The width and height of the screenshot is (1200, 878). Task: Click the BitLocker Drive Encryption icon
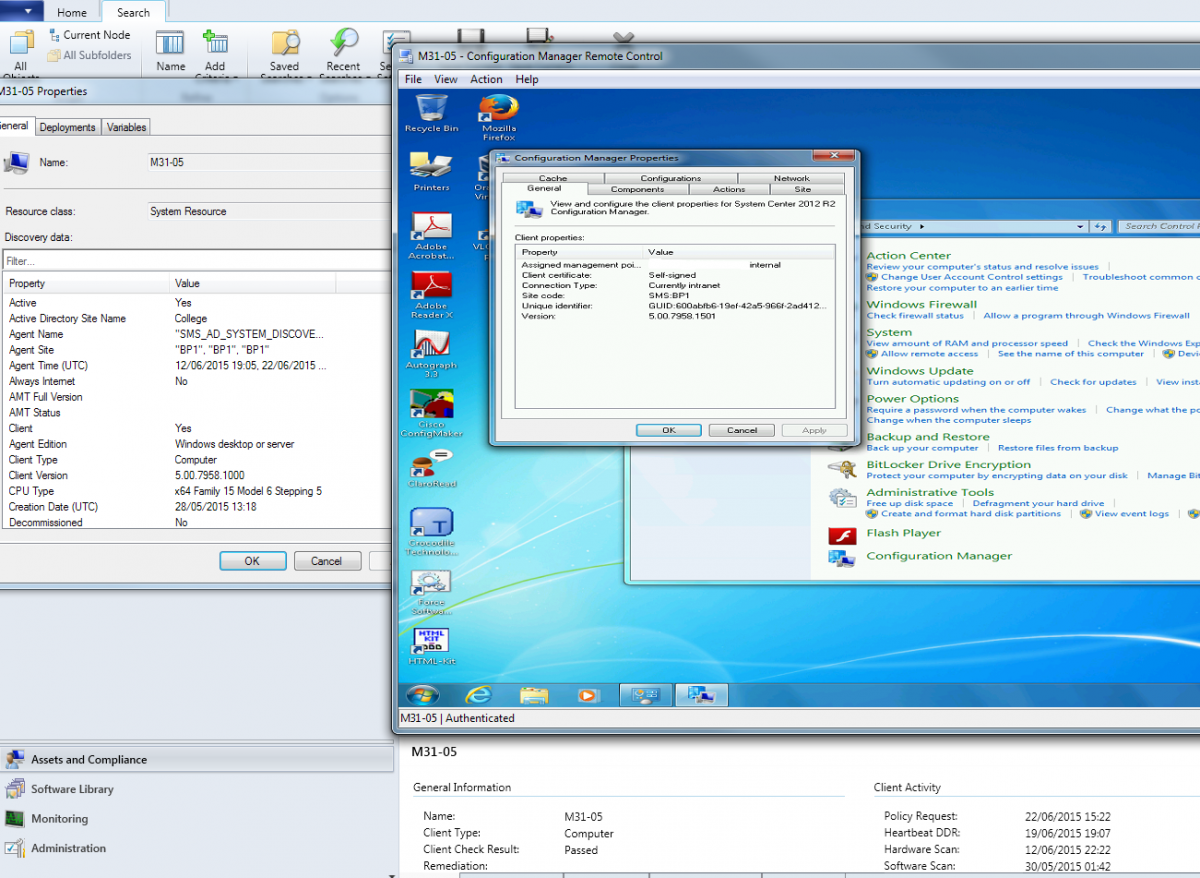click(842, 469)
